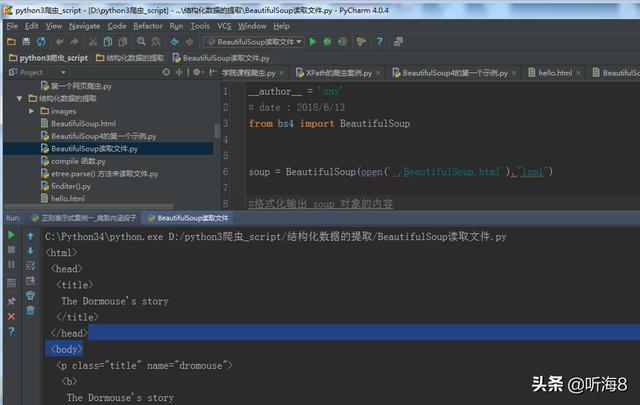Open the Run menu
The width and height of the screenshot is (640, 405).
[x=176, y=26]
